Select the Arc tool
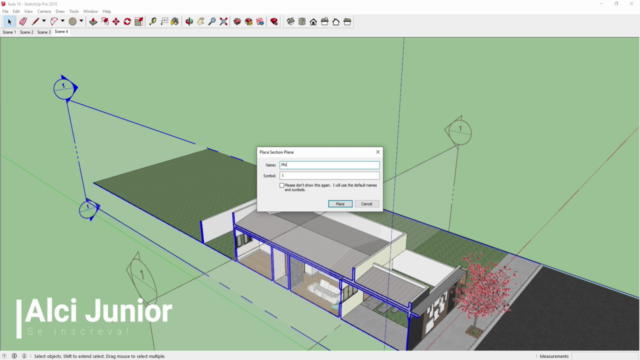Image resolution: width=640 pixels, height=360 pixels. click(53, 22)
